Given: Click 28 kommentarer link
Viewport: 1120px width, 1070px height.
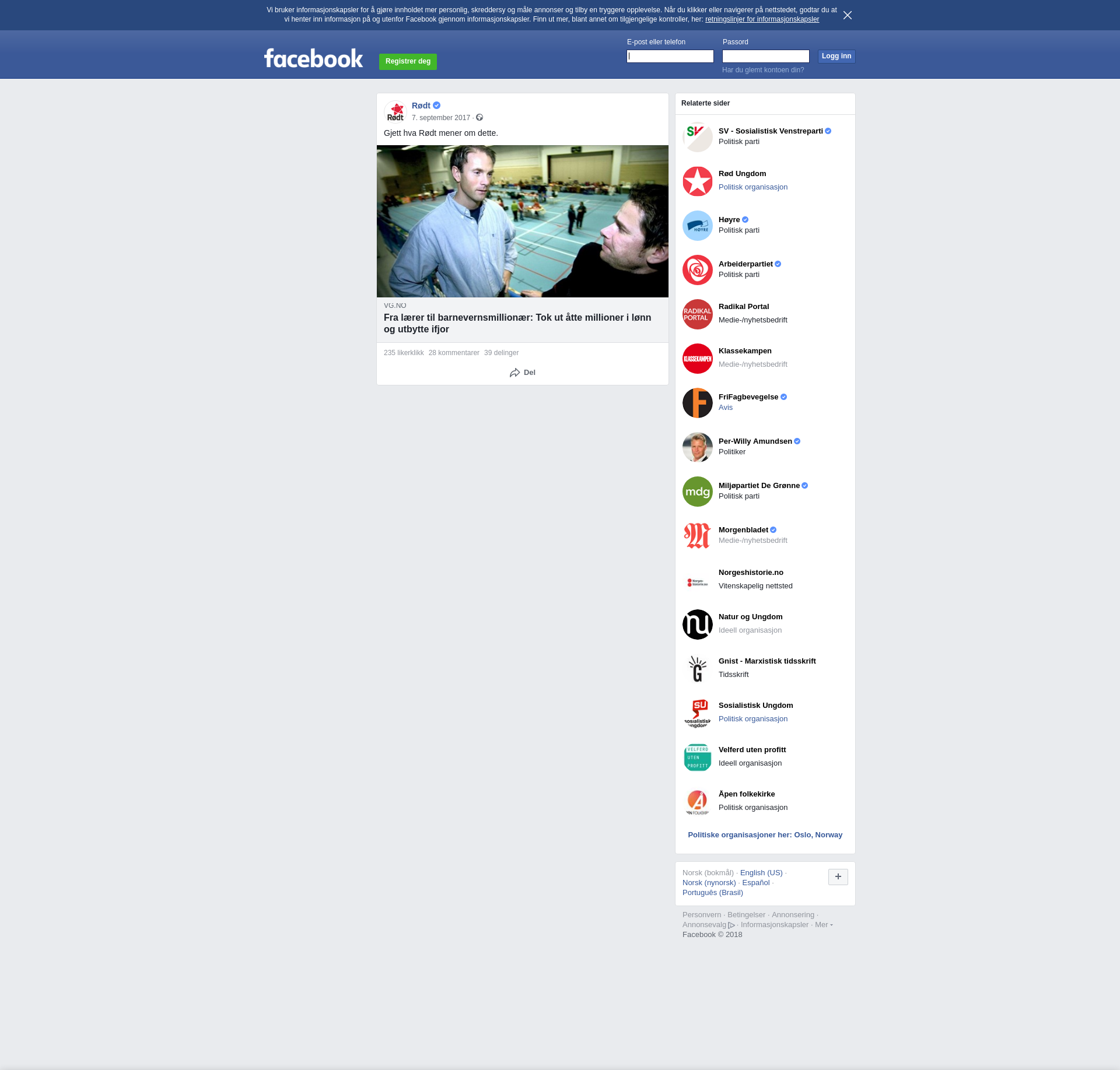Looking at the screenshot, I should pyautogui.click(x=454, y=353).
